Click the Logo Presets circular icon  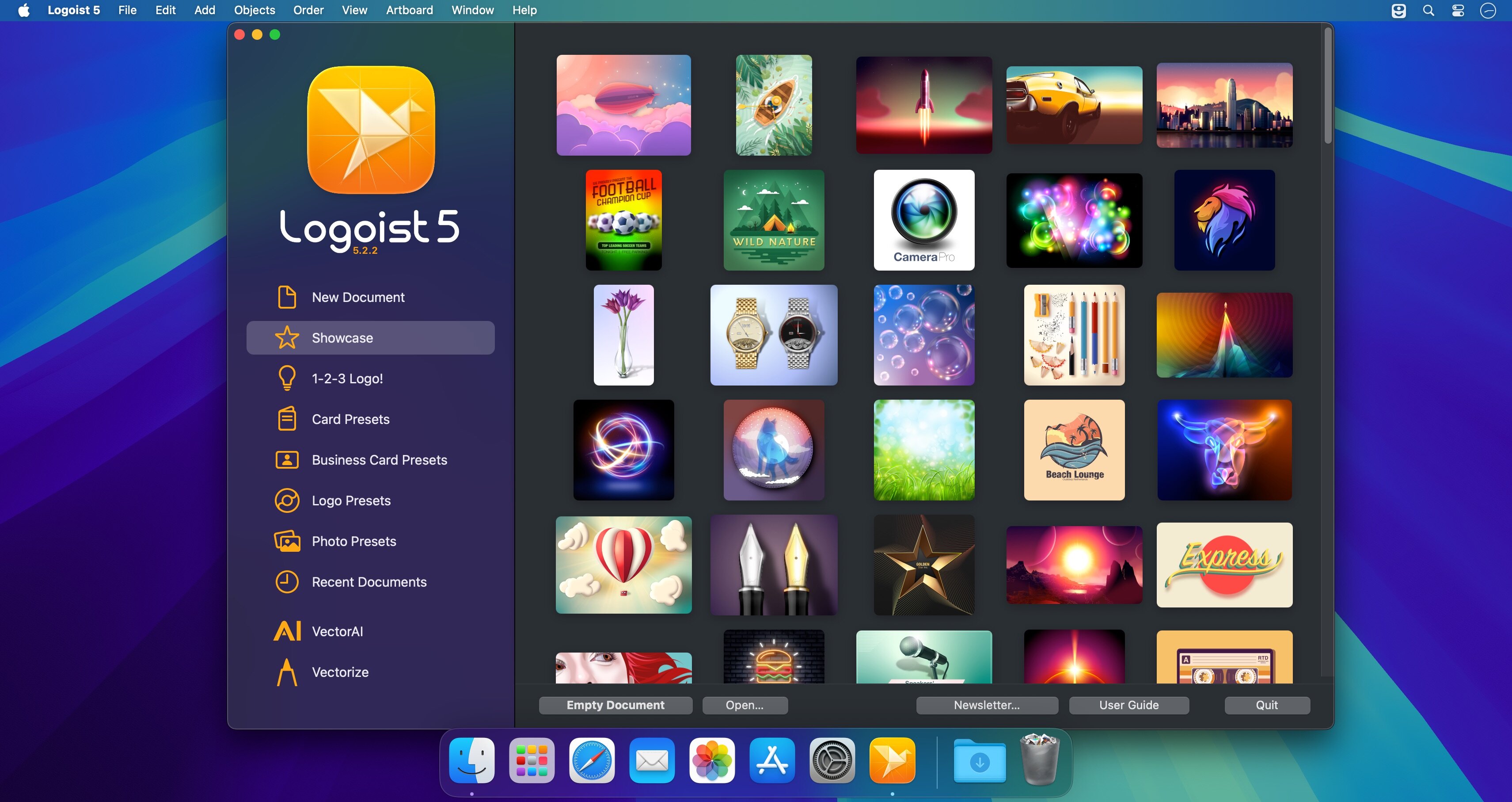(x=286, y=500)
